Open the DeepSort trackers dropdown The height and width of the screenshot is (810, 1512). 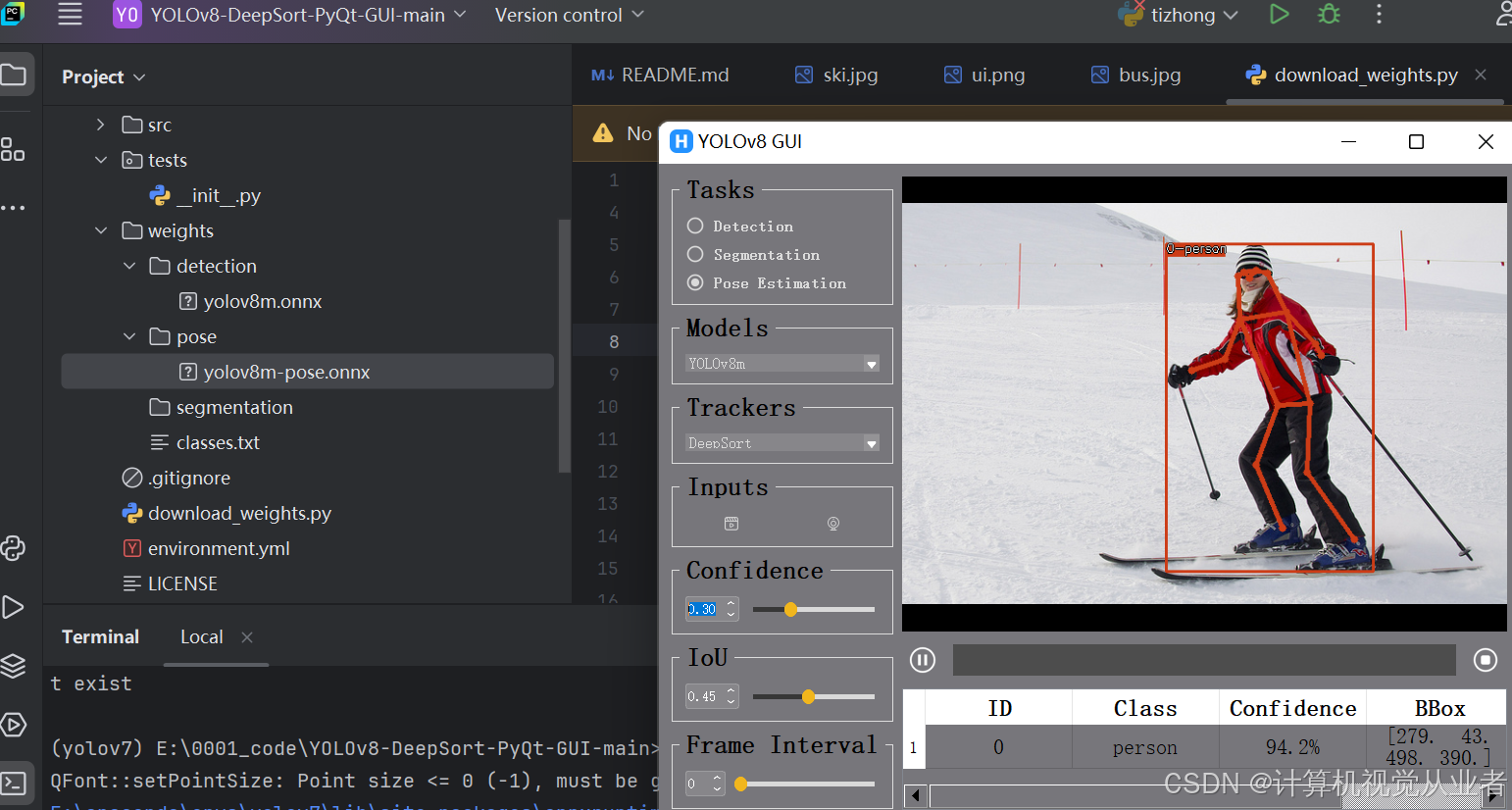point(781,443)
